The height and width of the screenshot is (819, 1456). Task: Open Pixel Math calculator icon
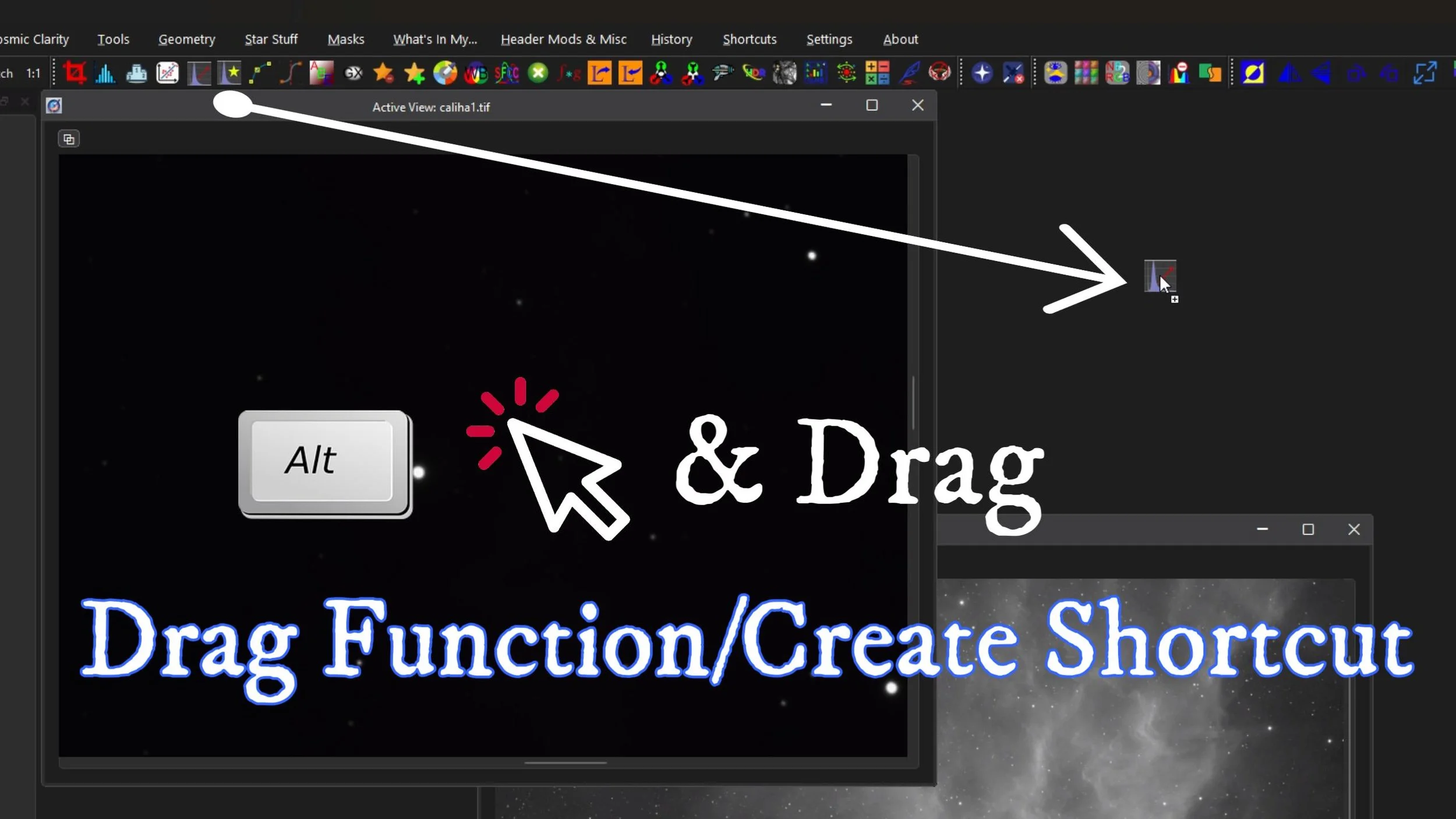(x=877, y=73)
